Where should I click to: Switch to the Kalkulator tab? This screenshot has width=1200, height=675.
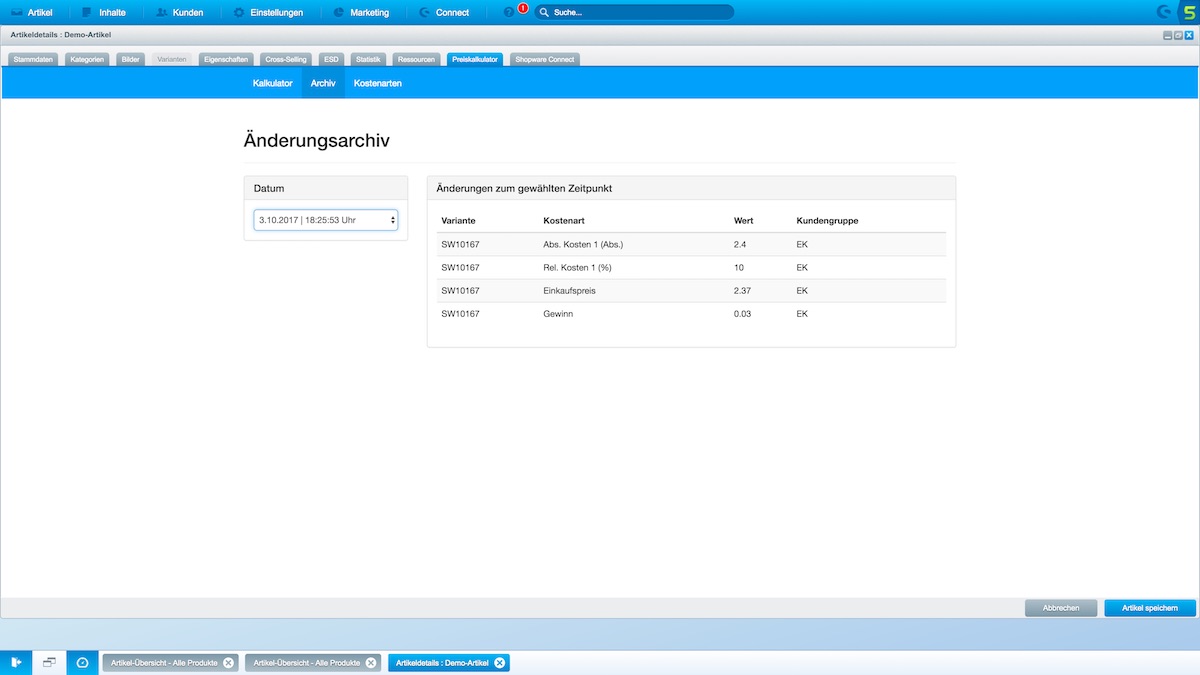(x=272, y=83)
